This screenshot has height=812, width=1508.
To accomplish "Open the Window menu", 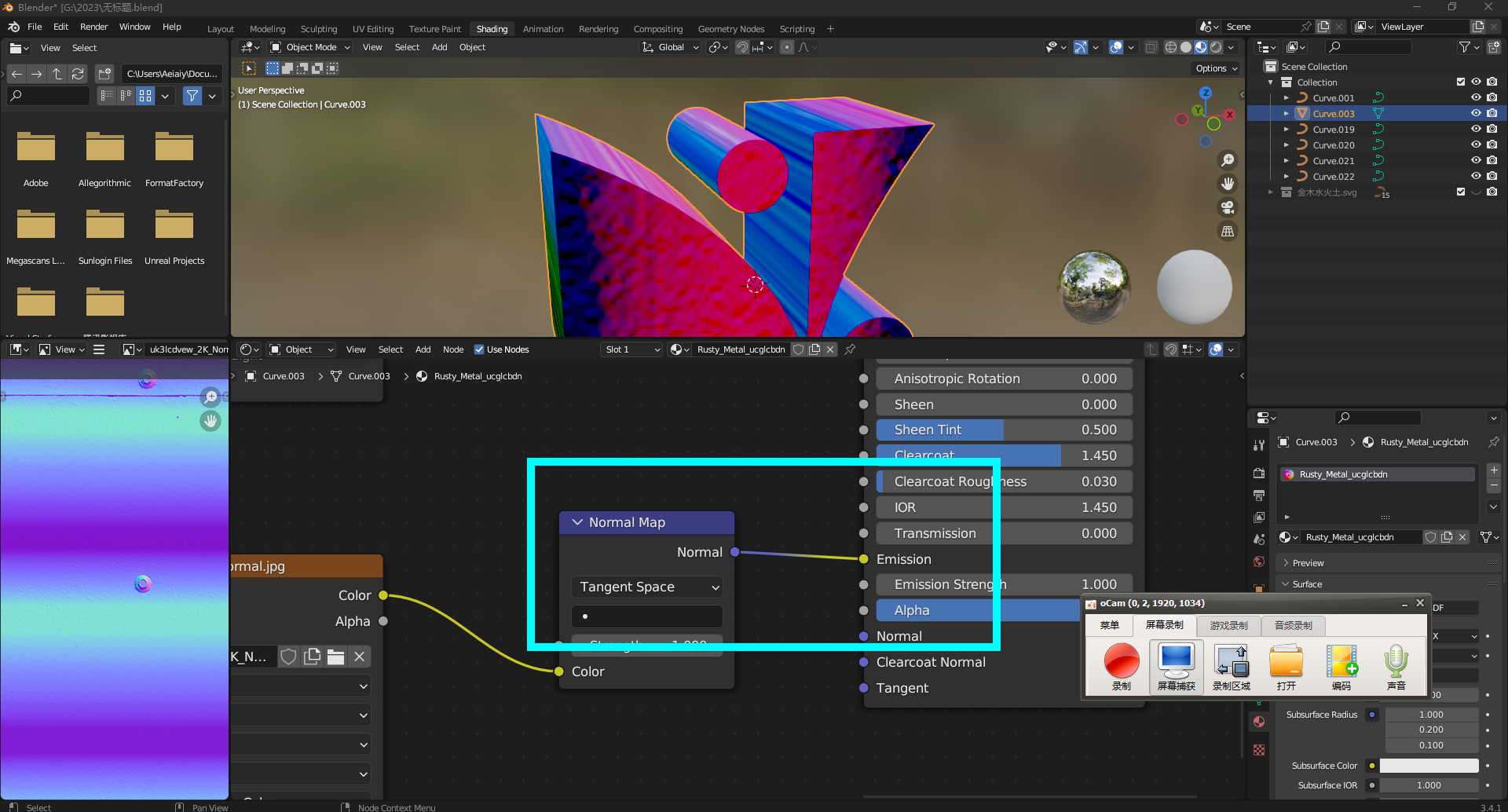I will click(134, 27).
